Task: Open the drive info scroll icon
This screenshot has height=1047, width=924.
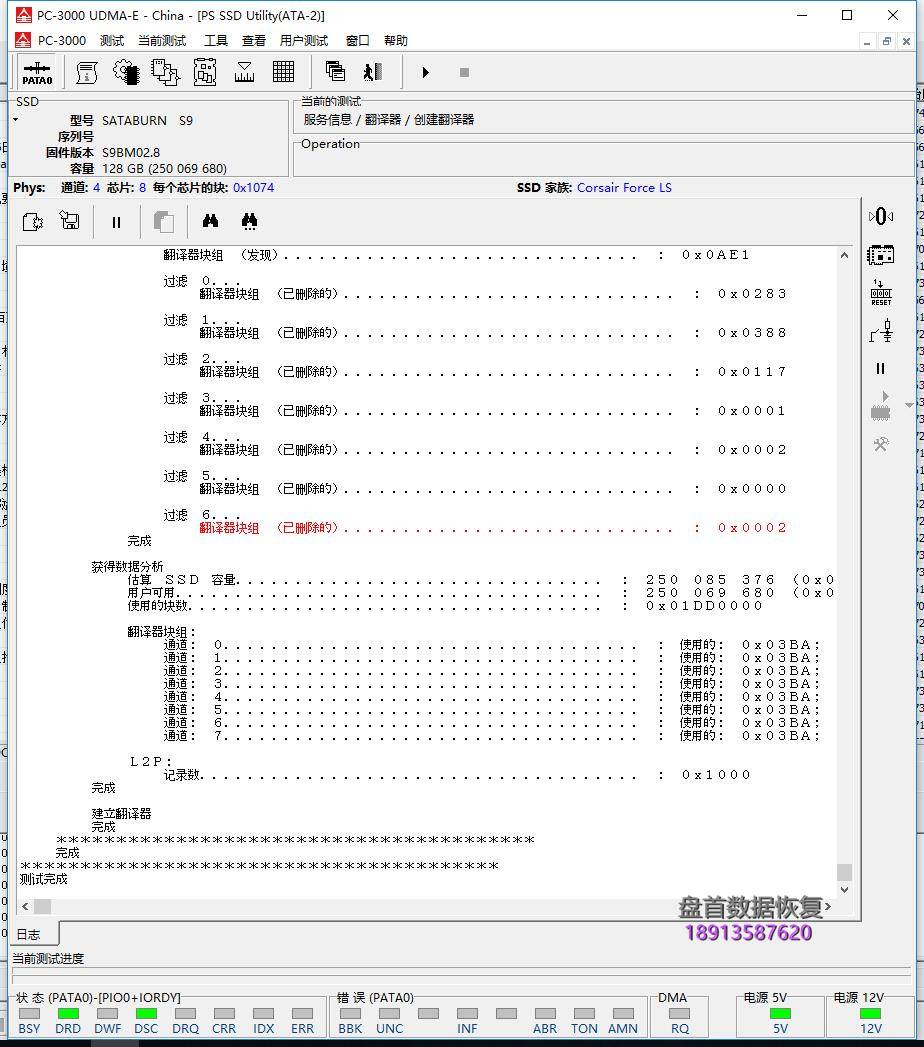Action: point(87,72)
